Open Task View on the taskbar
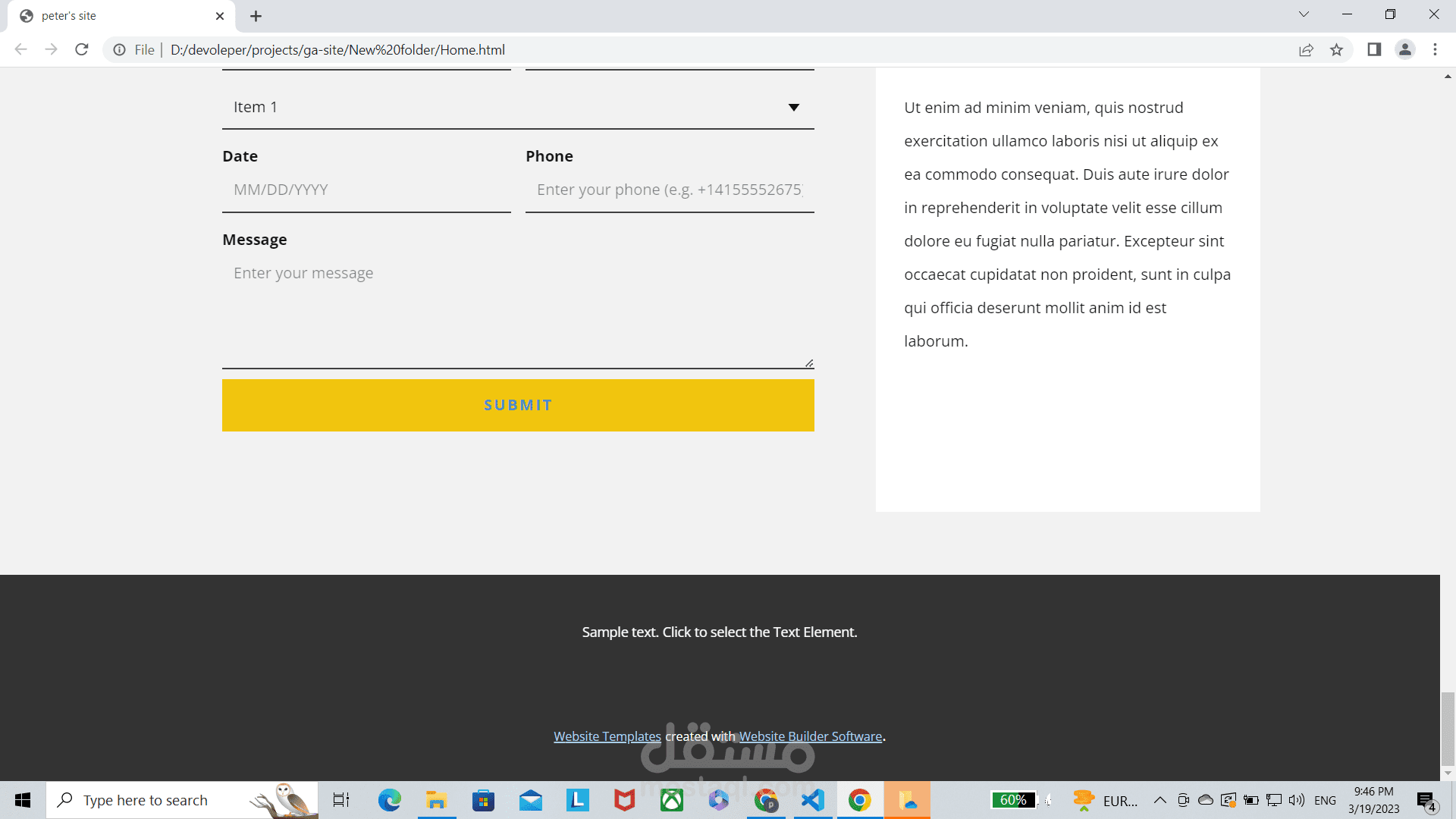Image resolution: width=1456 pixels, height=819 pixels. pyautogui.click(x=341, y=800)
